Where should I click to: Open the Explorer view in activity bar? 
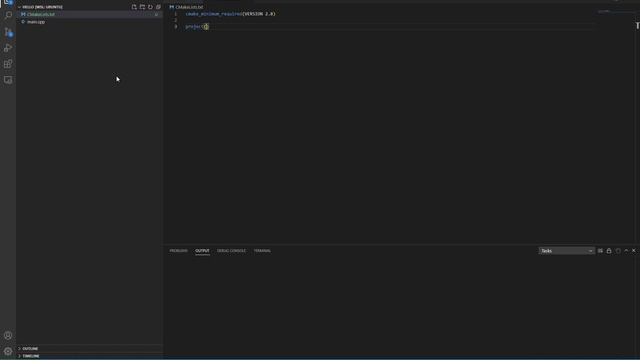8,2
